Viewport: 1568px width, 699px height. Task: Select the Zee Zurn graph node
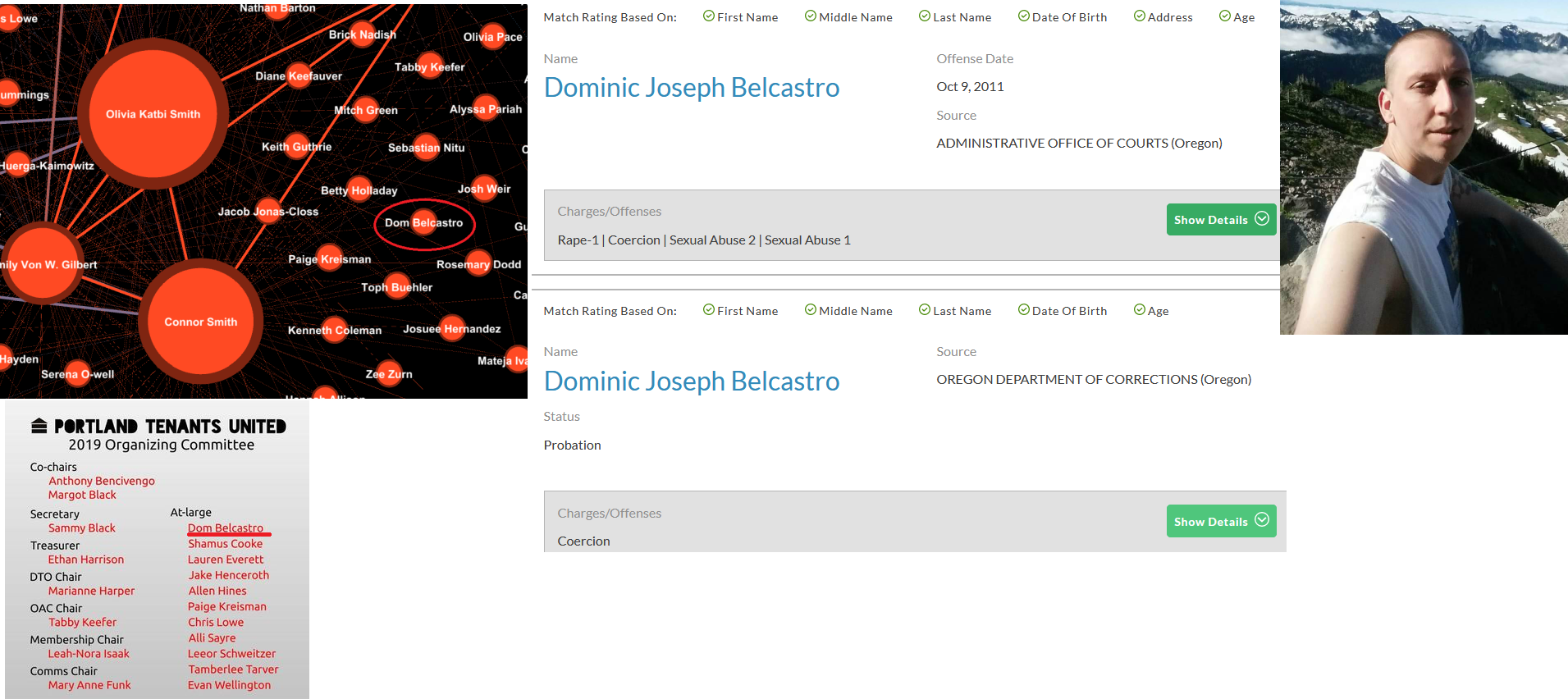click(389, 374)
